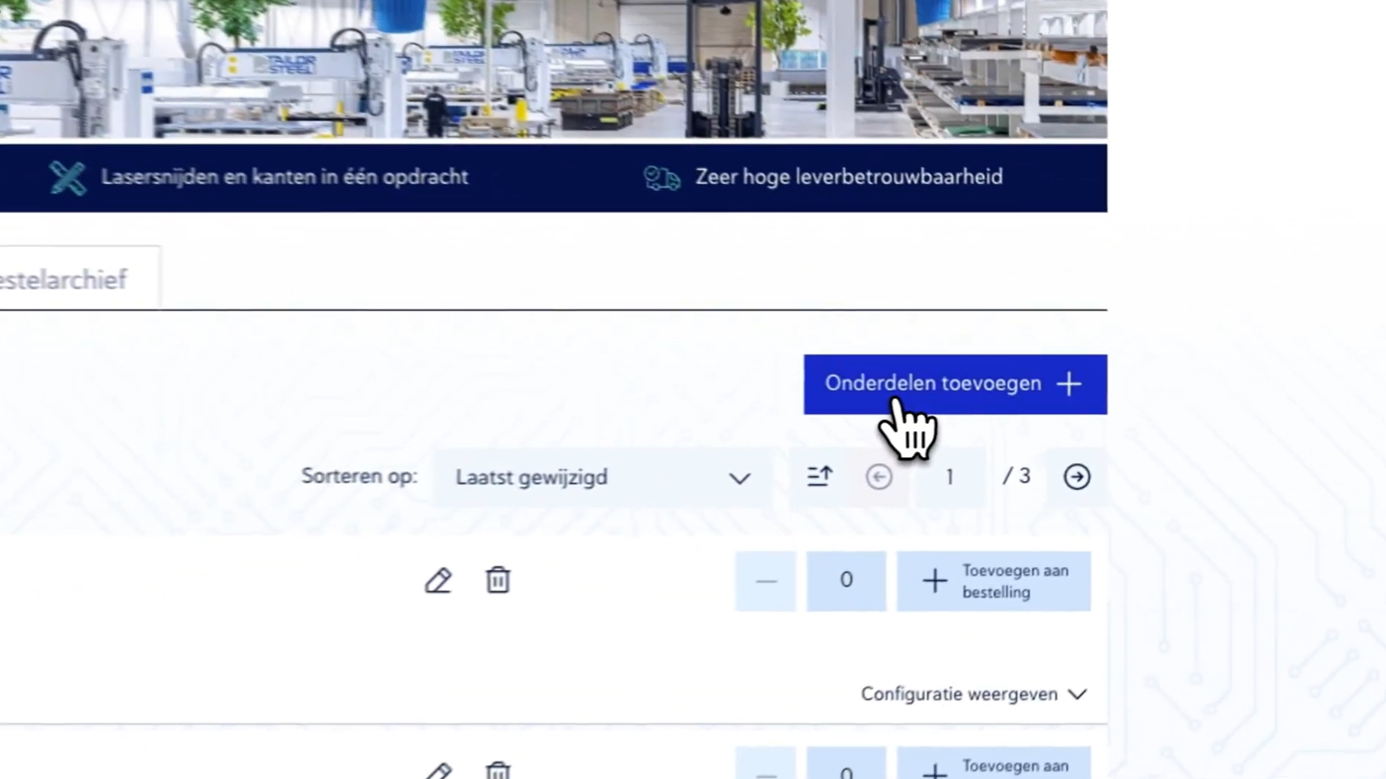Switch to the Bestelarchief tab
Image resolution: width=1386 pixels, height=779 pixels.
click(65, 280)
